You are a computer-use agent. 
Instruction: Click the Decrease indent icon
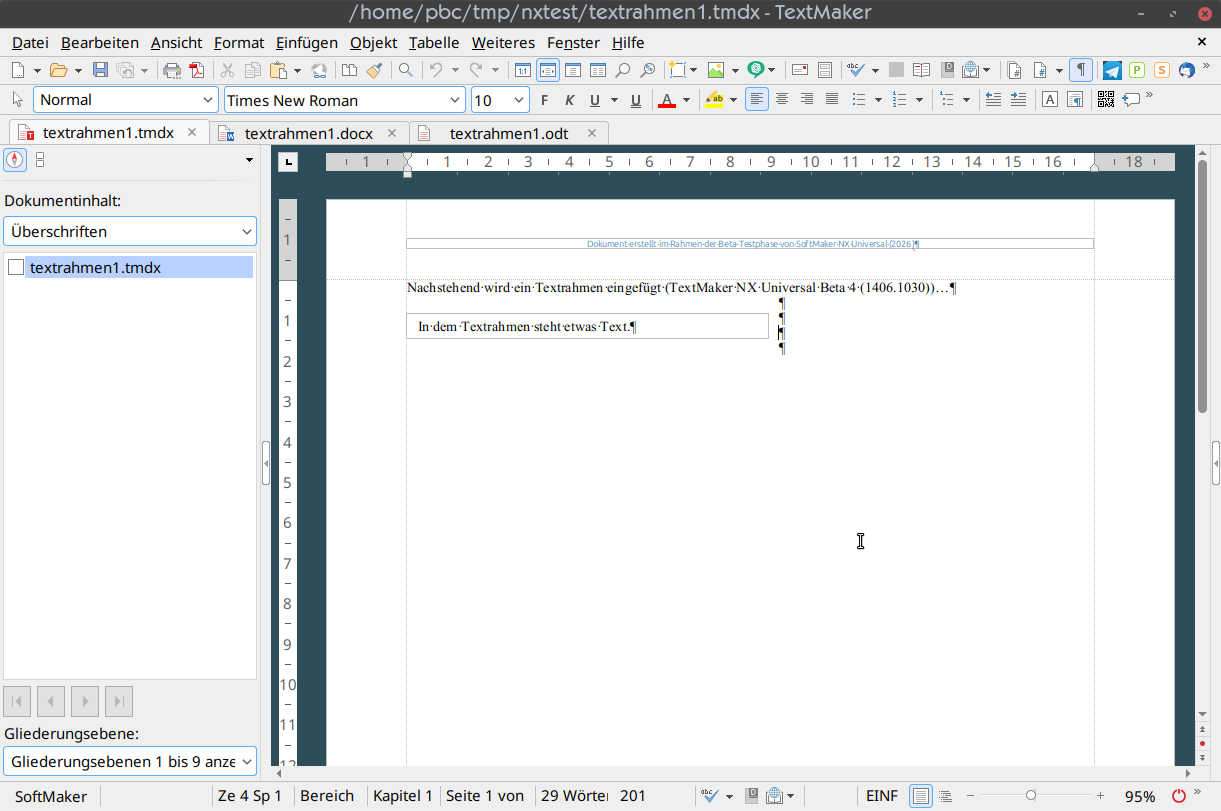point(993,99)
